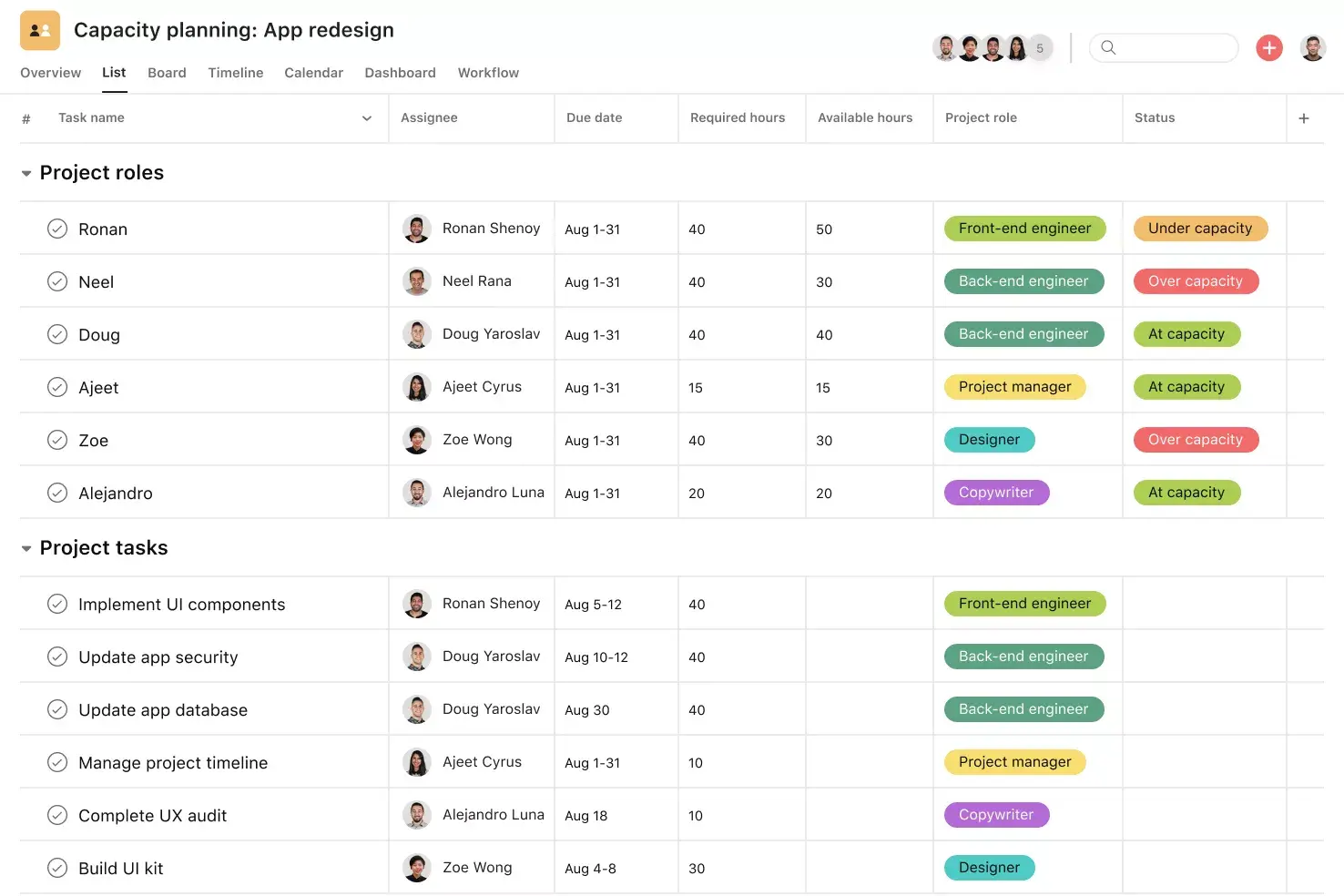Viewport: 1344px width, 896px height.
Task: Switch to the Board tab
Action: click(167, 73)
